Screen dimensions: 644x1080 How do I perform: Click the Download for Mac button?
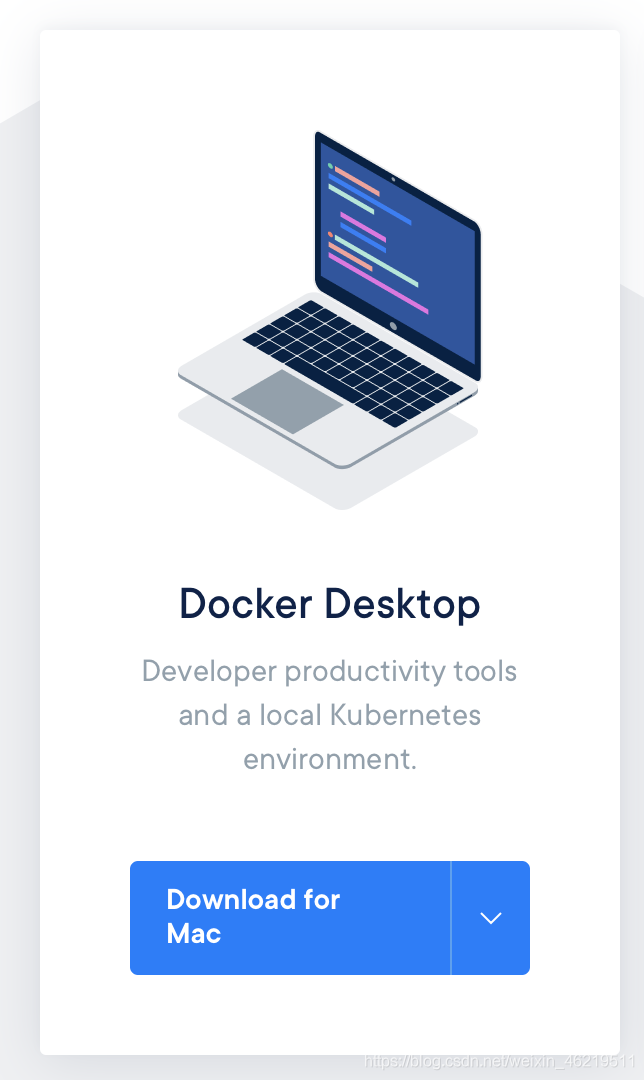[x=290, y=917]
